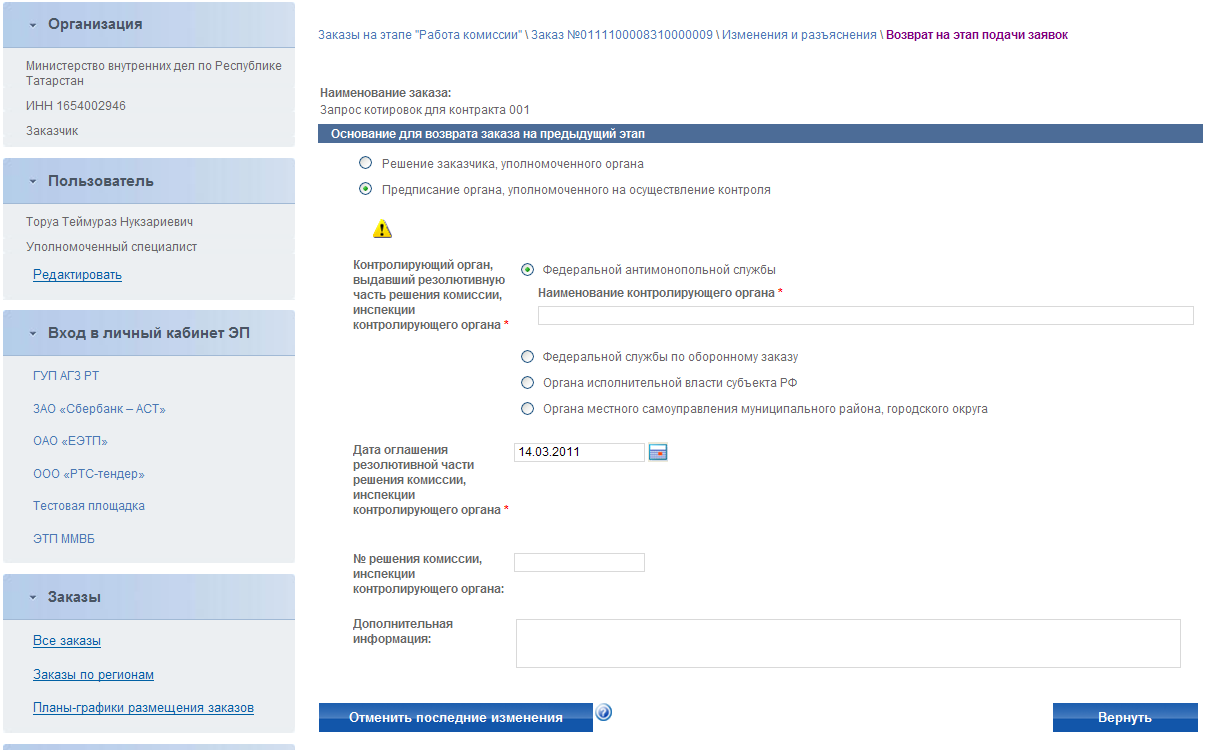This screenshot has width=1228, height=750.
Task: Click breadcrumb text "Возврат на этап подачи заявок"
Action: [977, 35]
